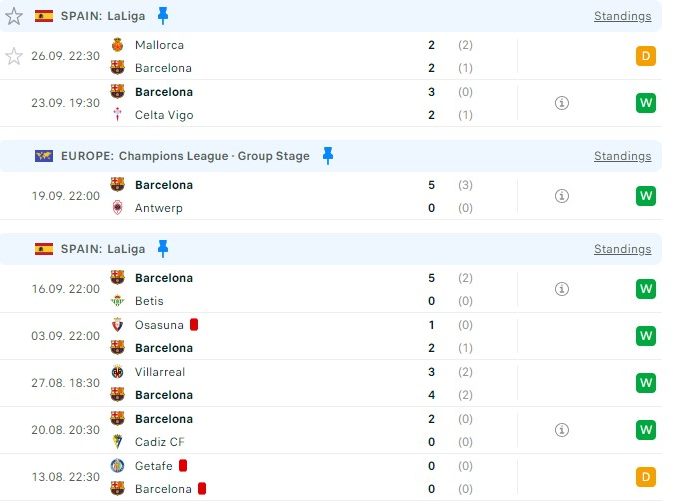Open Standings for the top LaLiga section
The width and height of the screenshot is (677, 504).
point(622,16)
